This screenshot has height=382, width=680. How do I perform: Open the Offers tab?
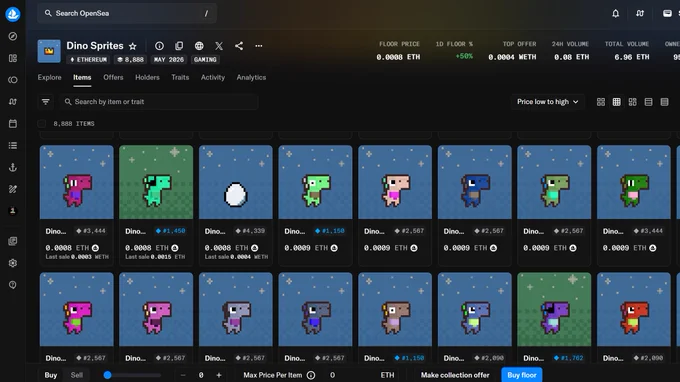pos(113,78)
